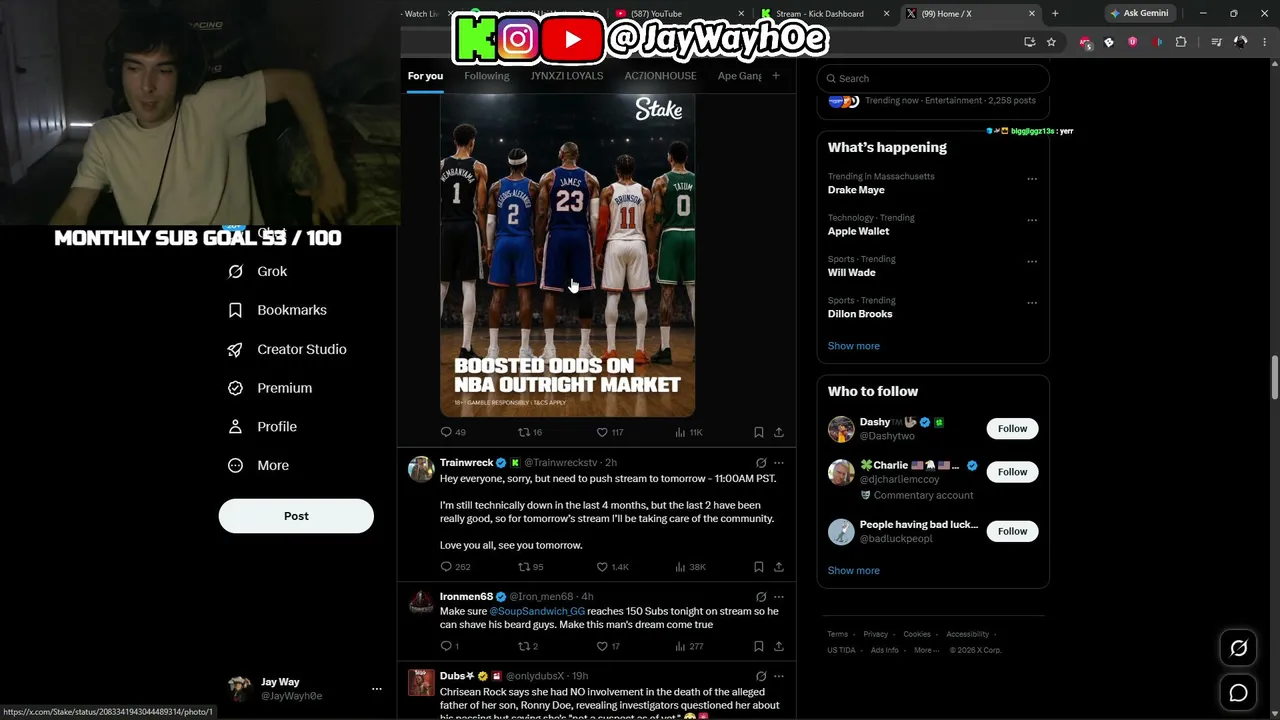Viewport: 1280px width, 720px height.
Task: Follow People having bad luck account
Action: coord(1012,531)
